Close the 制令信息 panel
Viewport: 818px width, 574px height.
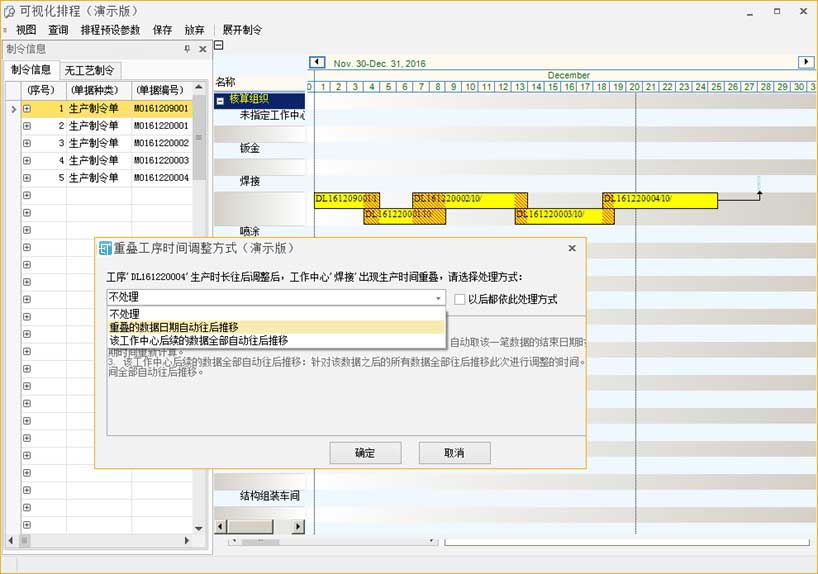203,49
